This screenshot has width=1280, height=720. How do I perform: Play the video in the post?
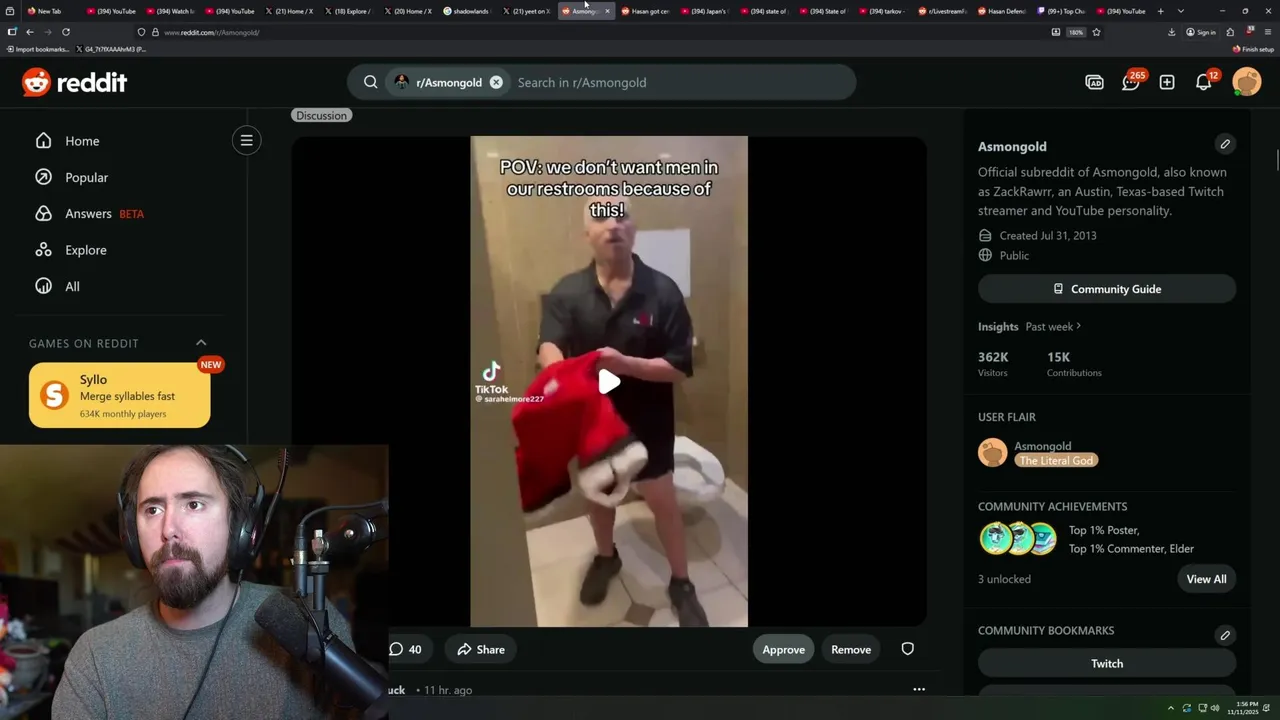(x=609, y=381)
